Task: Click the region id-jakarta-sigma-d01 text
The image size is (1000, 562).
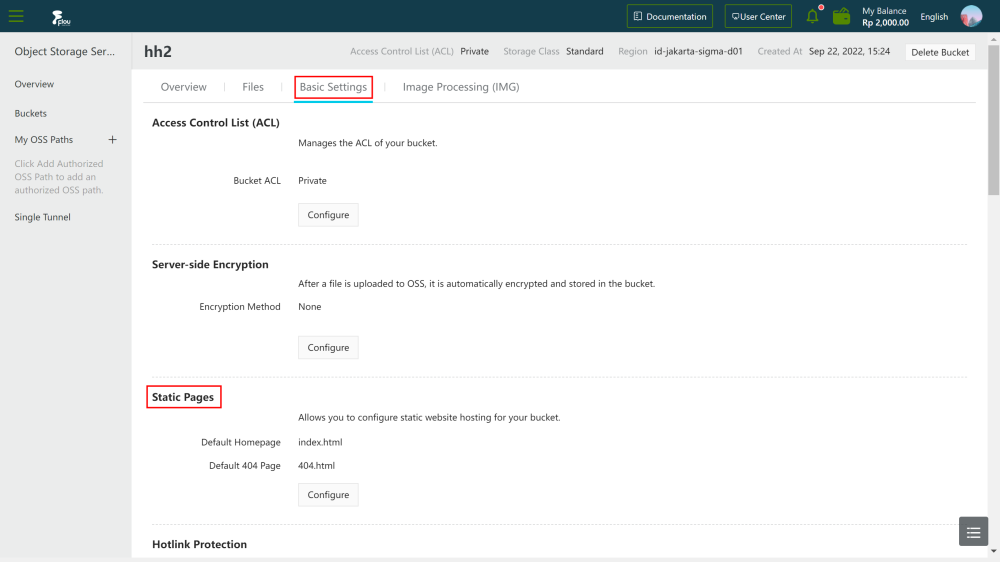Action: (698, 51)
